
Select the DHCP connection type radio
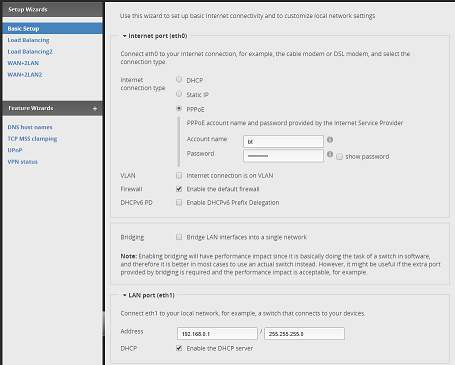coord(179,79)
